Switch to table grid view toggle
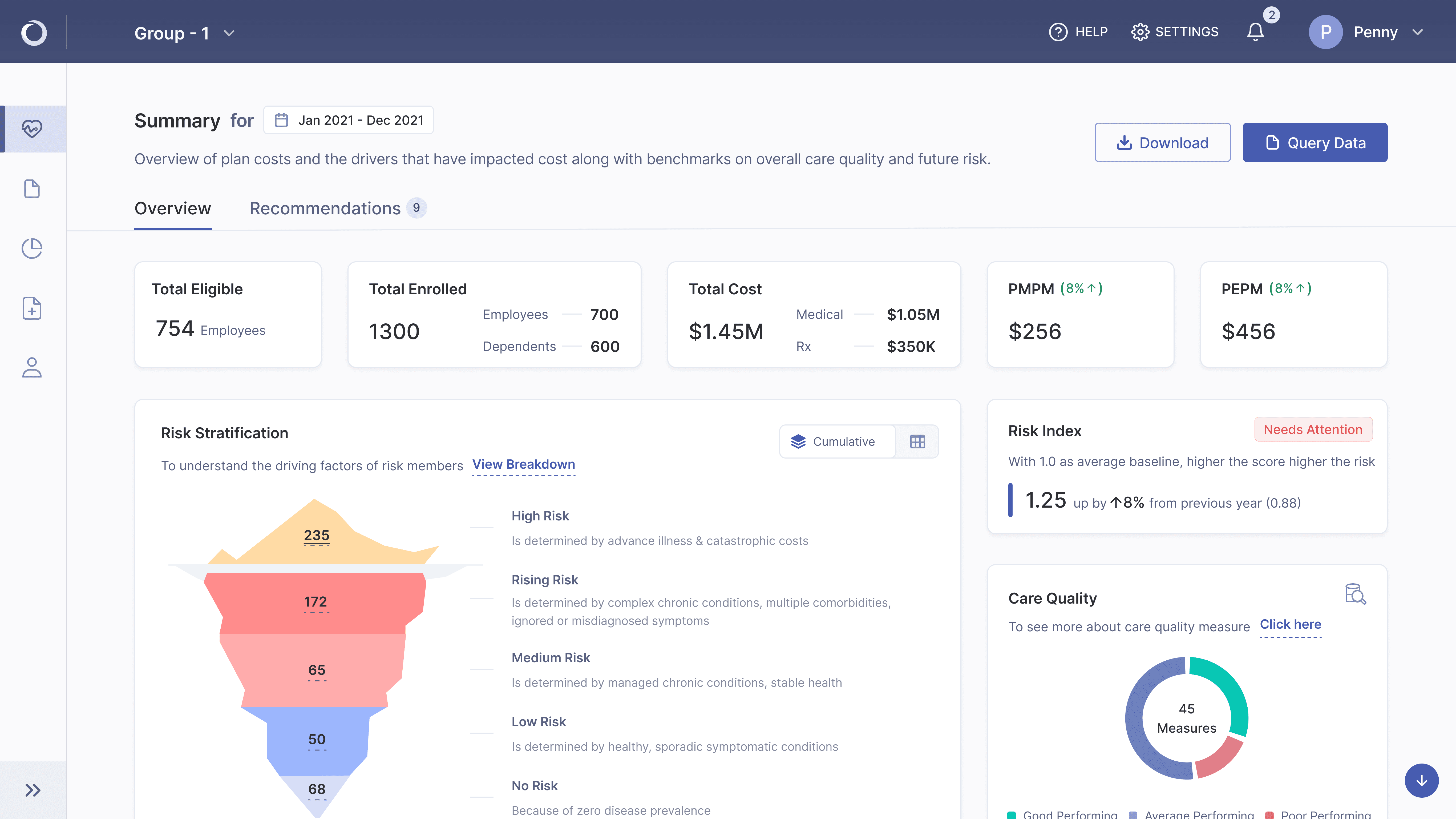Viewport: 1456px width, 819px height. pos(917,441)
